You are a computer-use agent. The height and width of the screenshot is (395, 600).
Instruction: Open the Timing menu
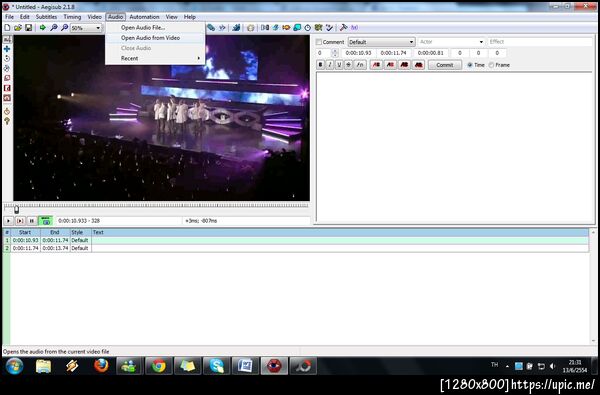72,17
